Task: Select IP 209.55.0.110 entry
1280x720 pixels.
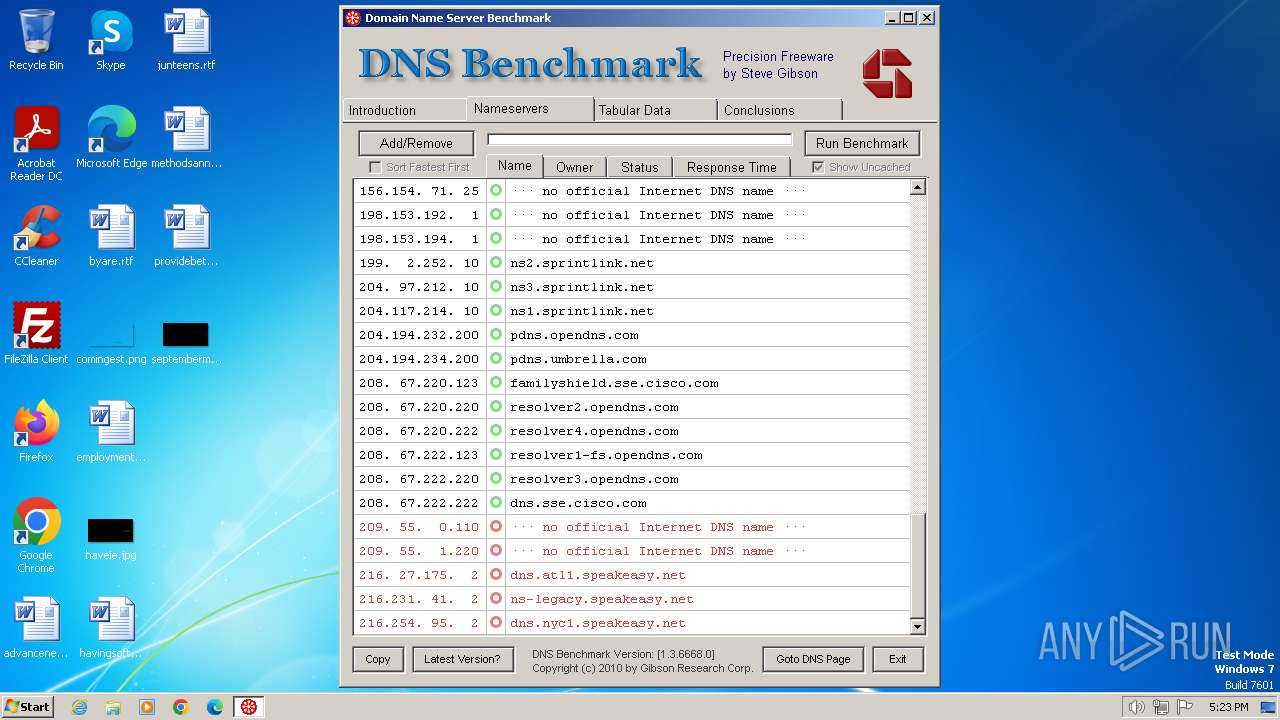Action: 419,527
